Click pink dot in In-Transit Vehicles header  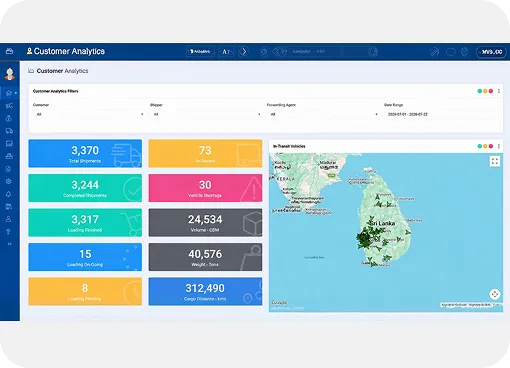point(491,146)
